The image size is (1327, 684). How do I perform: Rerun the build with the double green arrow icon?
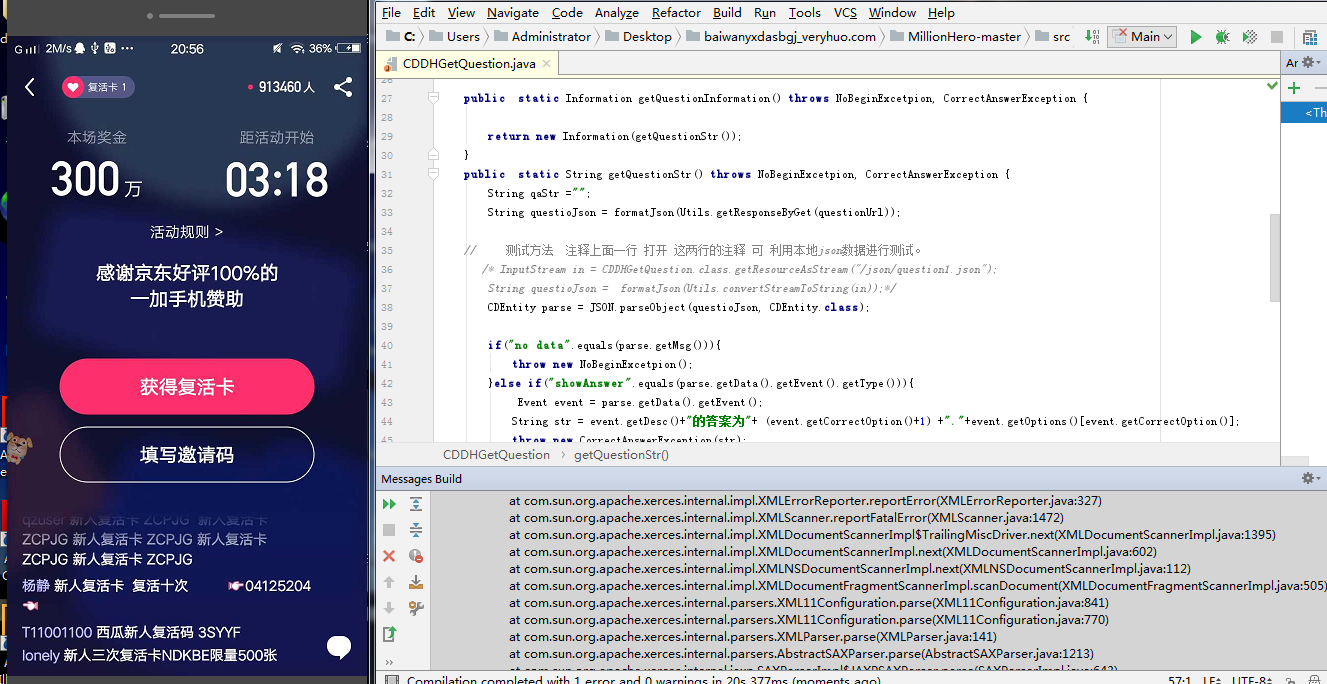click(x=389, y=505)
